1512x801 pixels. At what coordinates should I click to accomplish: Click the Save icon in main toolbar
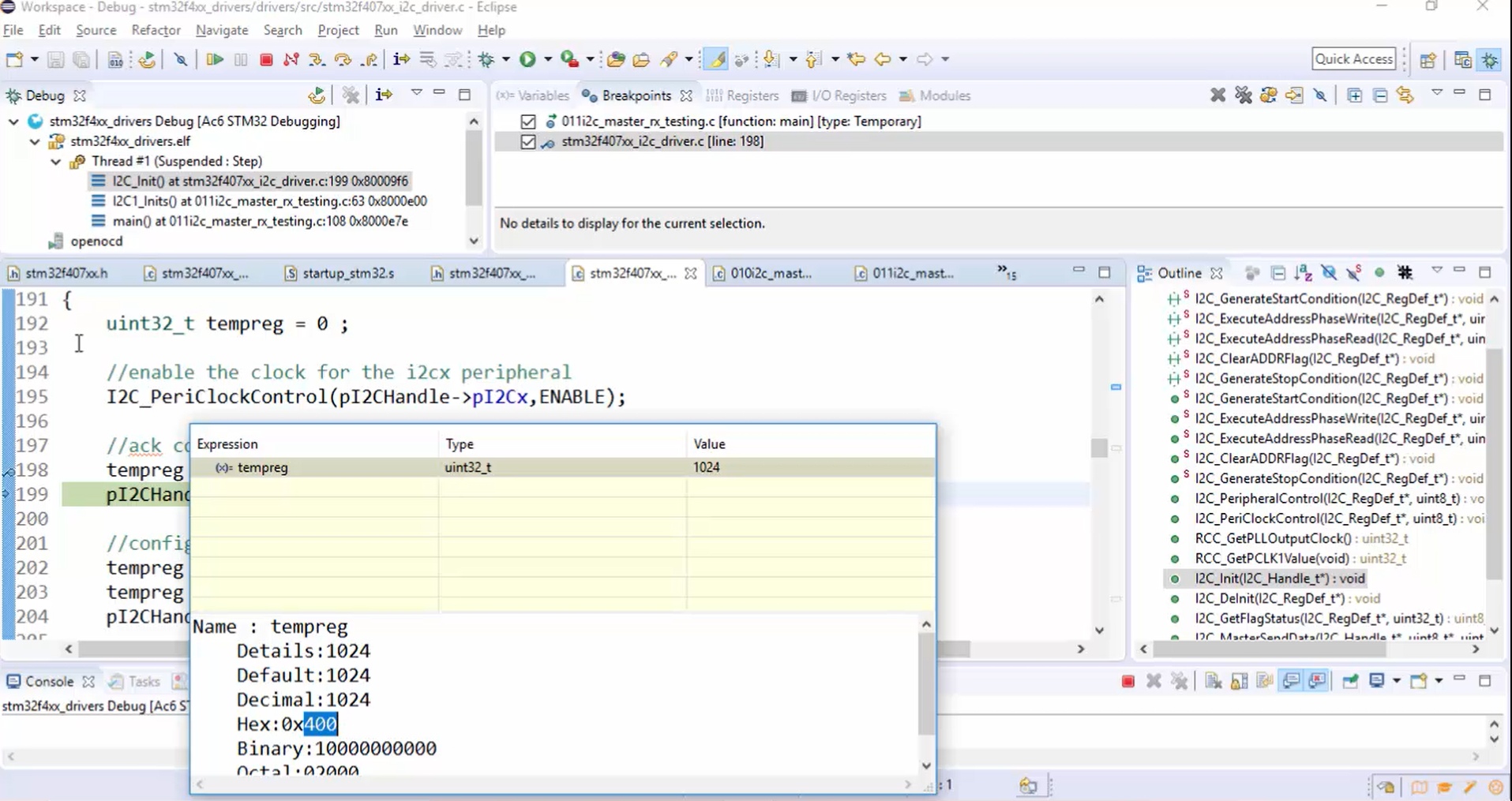point(55,59)
